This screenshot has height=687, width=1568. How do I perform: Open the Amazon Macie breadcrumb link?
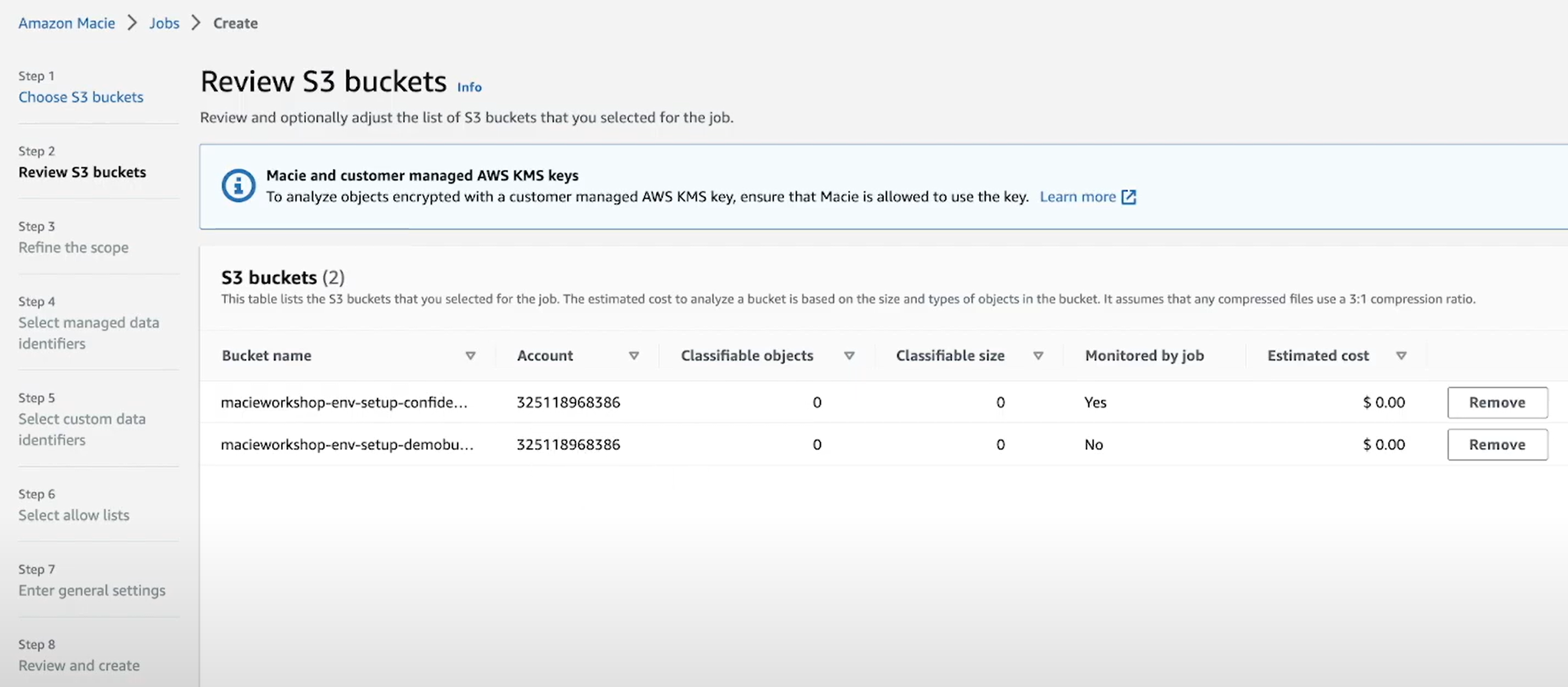67,23
